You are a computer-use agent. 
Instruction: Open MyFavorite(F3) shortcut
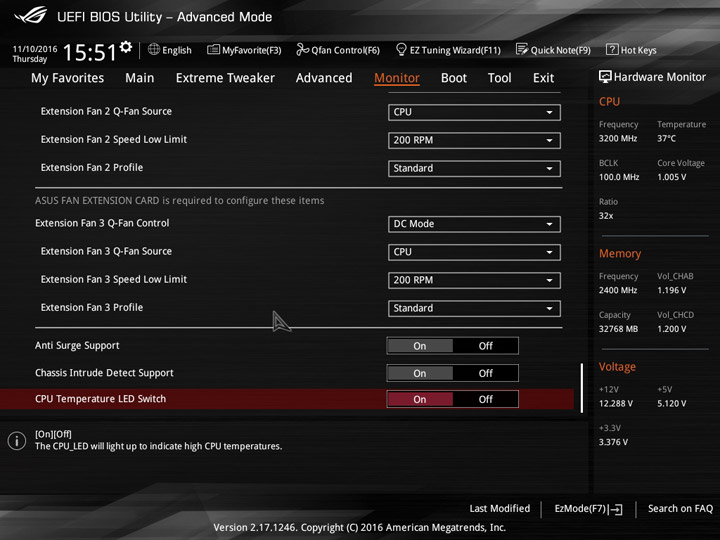point(244,50)
